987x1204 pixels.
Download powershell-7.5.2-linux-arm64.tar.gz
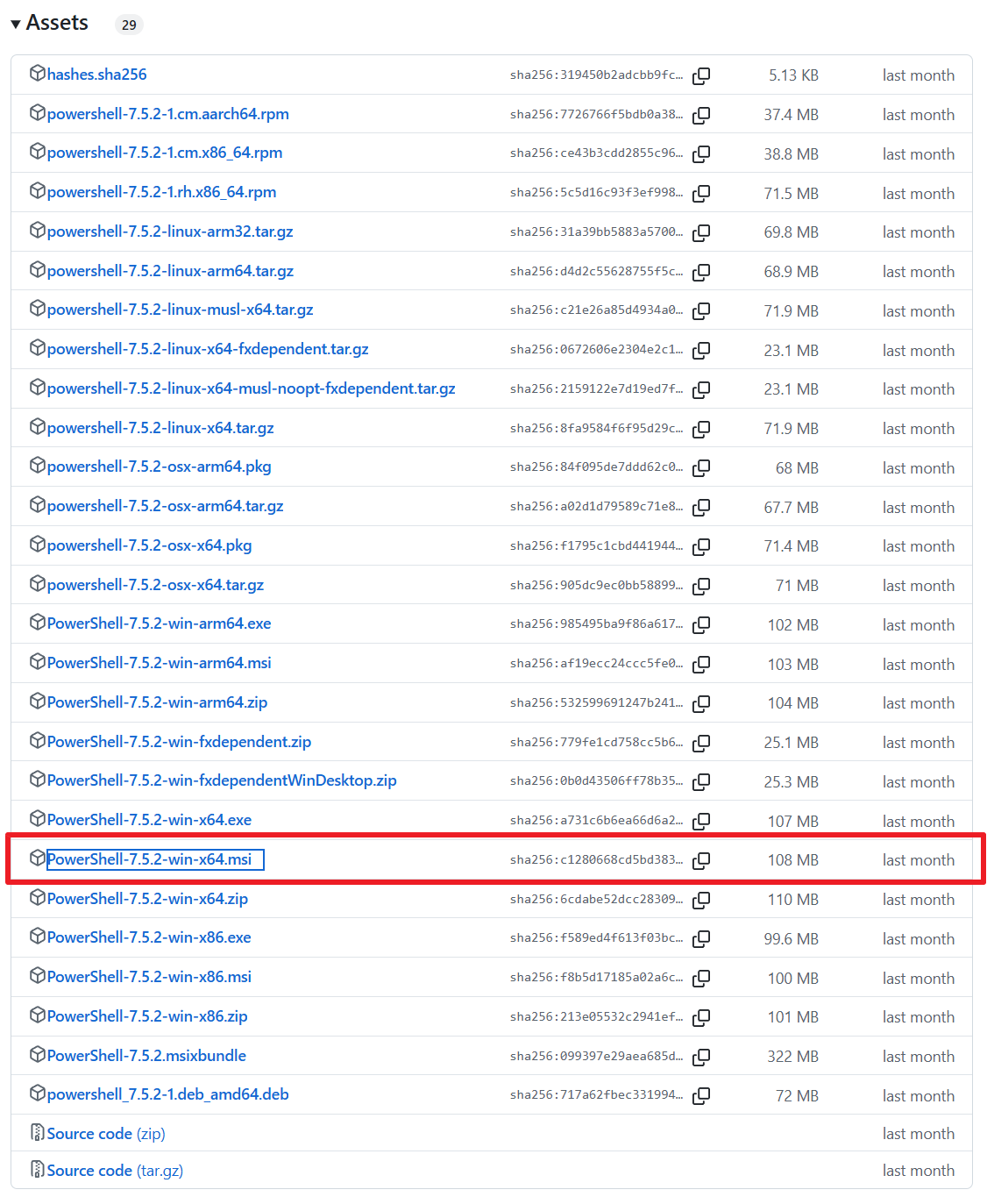pyautogui.click(x=171, y=271)
